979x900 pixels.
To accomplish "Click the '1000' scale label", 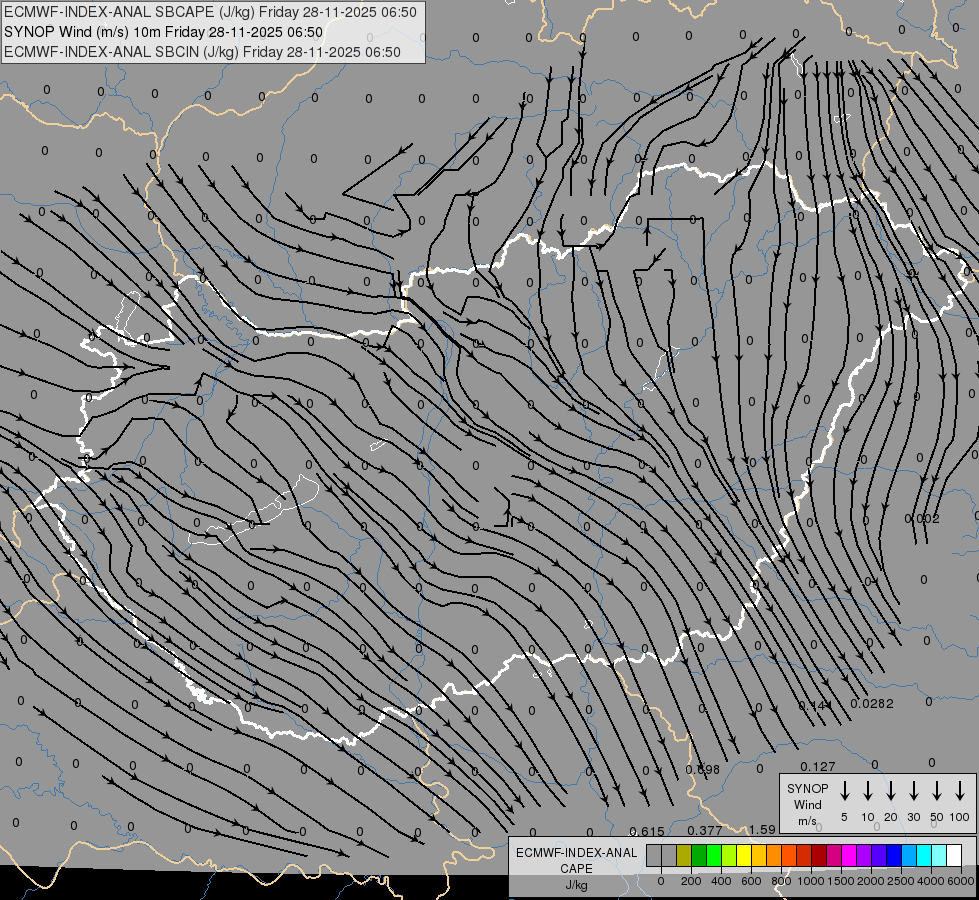I will pos(811,881).
